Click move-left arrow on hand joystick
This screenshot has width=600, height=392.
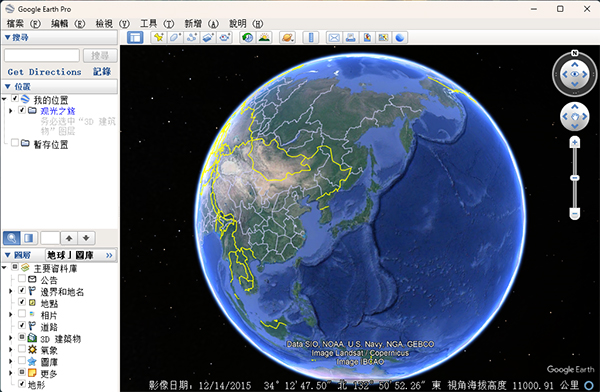click(x=565, y=116)
